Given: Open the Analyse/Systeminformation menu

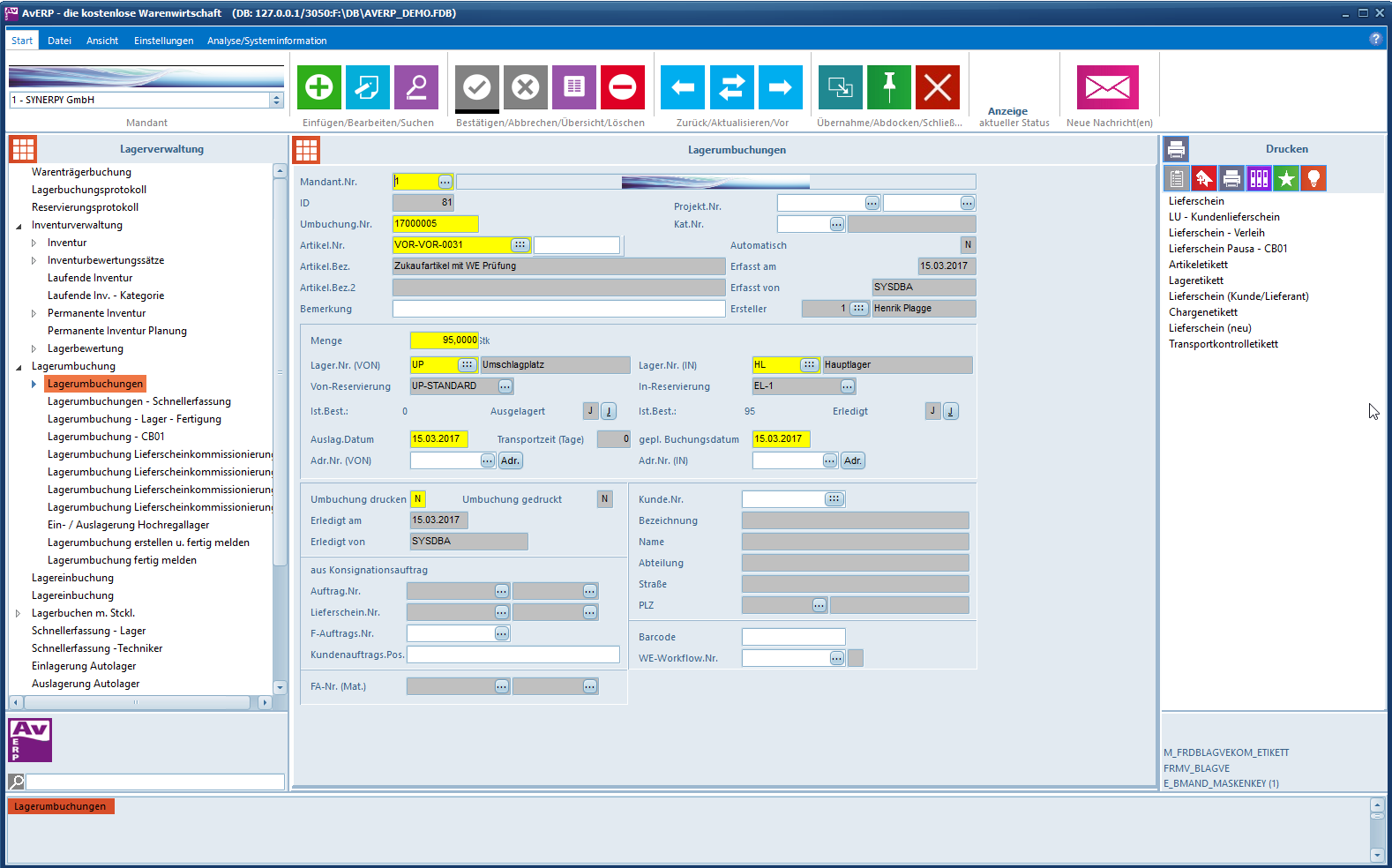Looking at the screenshot, I should point(266,41).
